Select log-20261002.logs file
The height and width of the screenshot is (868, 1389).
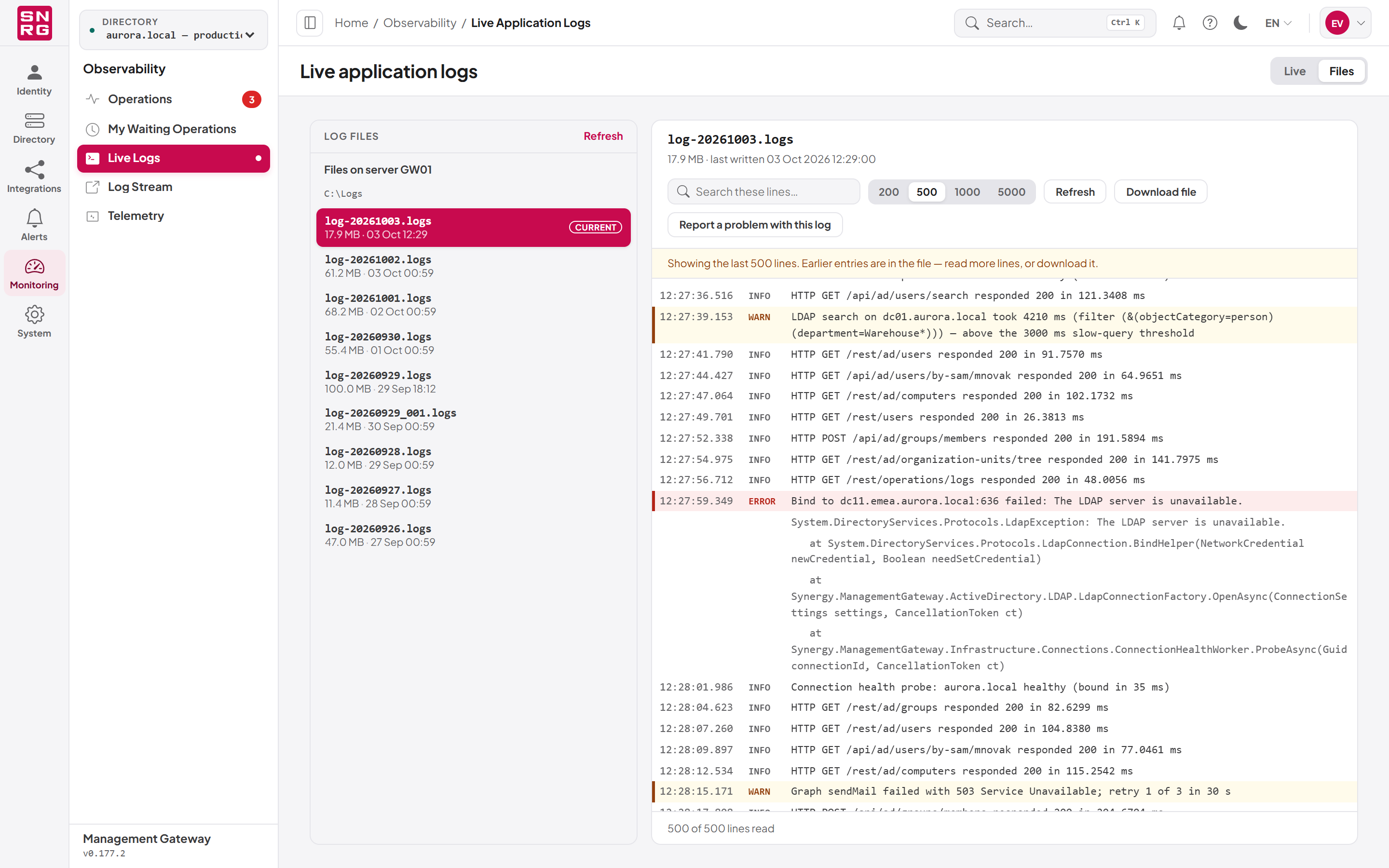click(473, 266)
